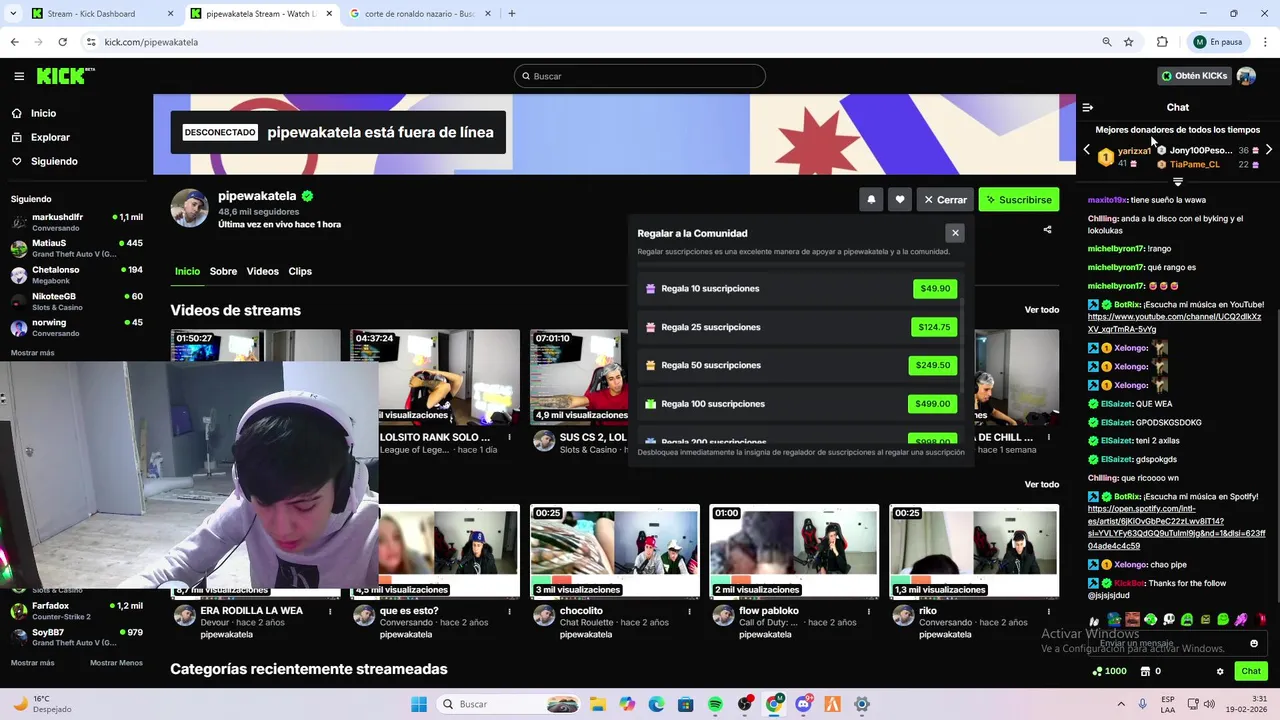Open the Explorar sidebar item

(x=50, y=137)
